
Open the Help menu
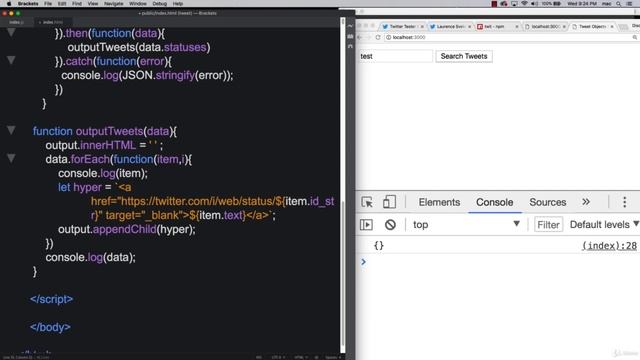coord(178,4)
